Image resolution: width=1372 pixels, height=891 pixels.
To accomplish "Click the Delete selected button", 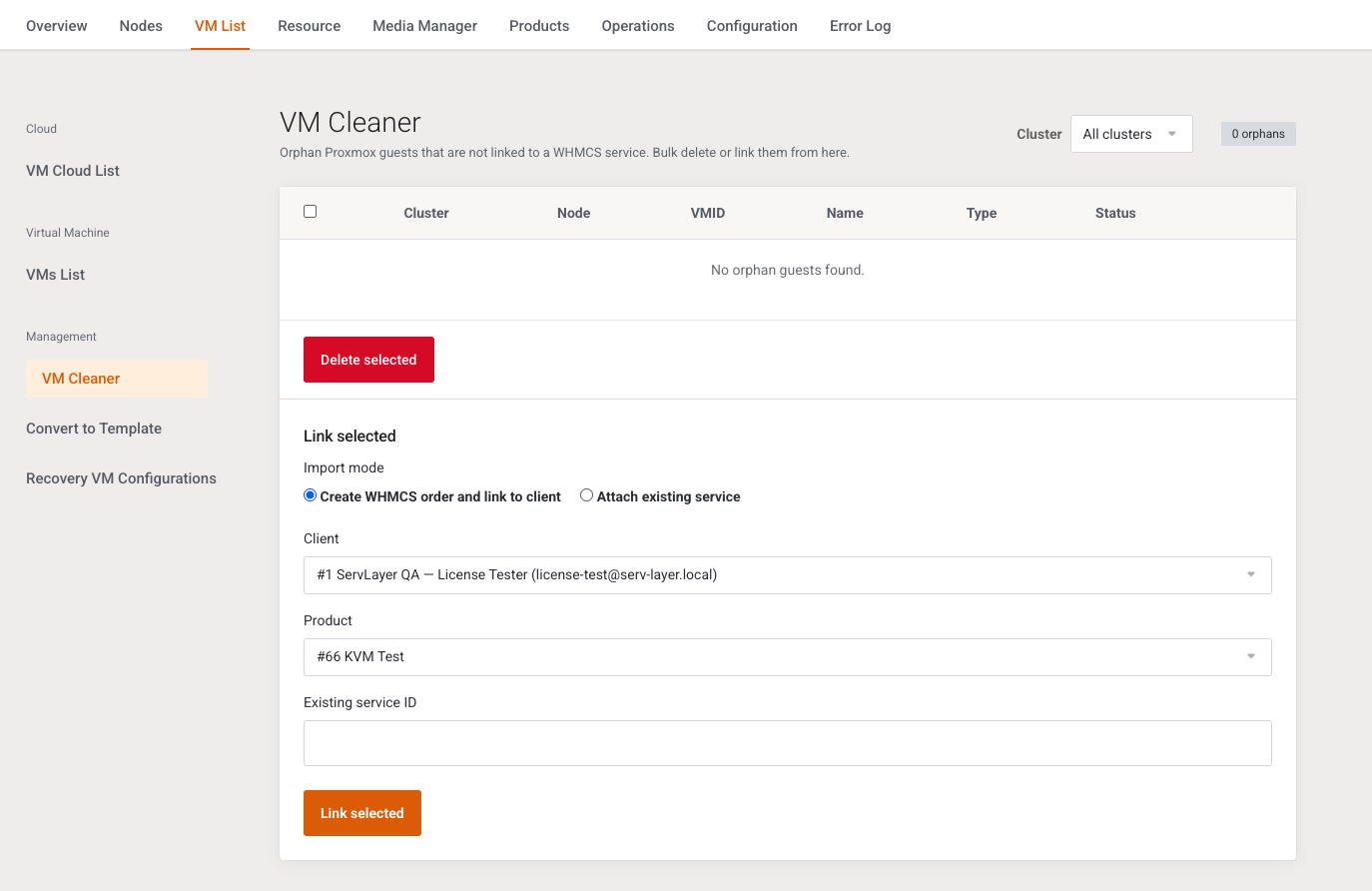I will 368,360.
